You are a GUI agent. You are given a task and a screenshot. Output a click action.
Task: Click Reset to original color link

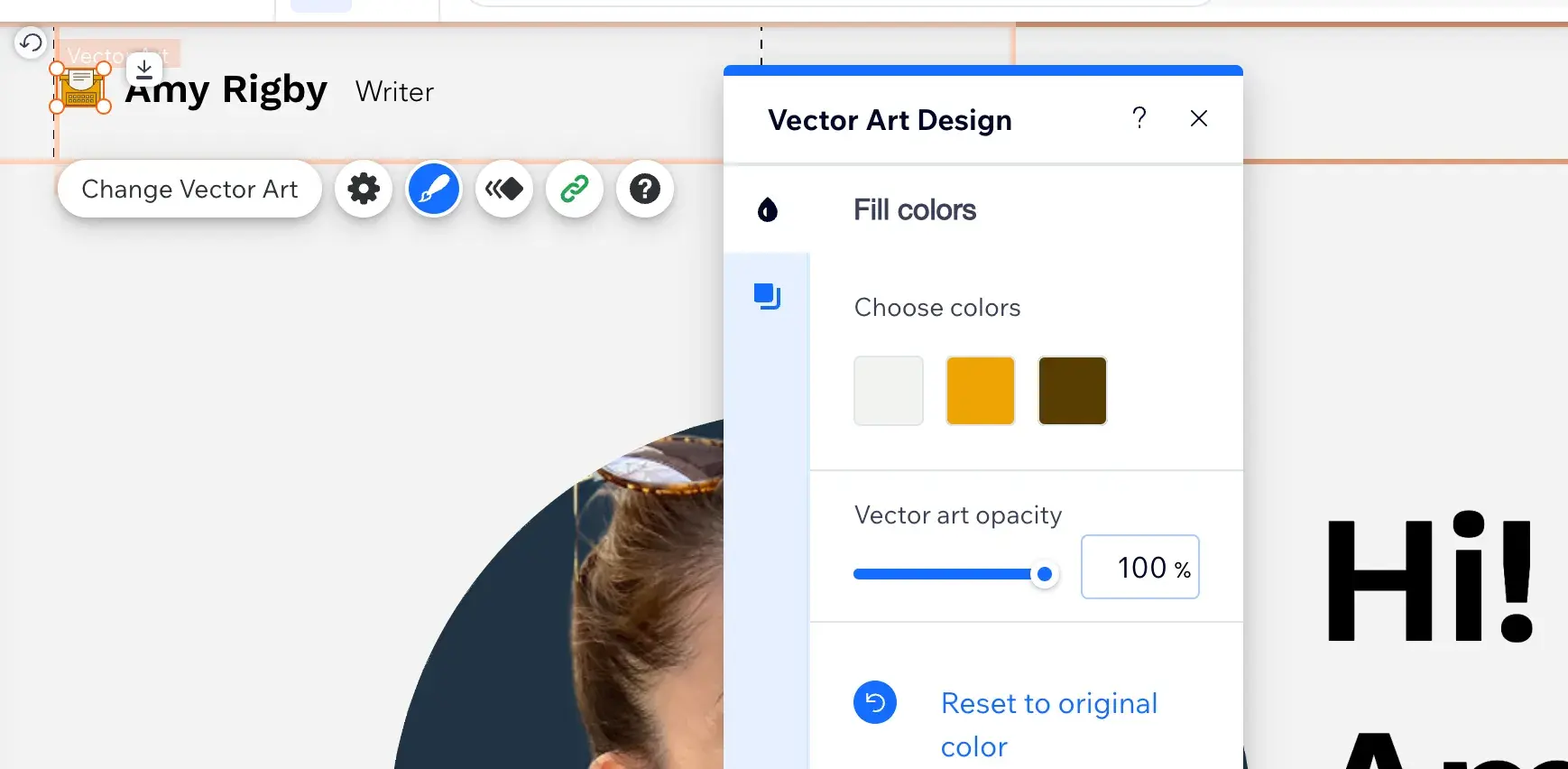pyautogui.click(x=1049, y=725)
